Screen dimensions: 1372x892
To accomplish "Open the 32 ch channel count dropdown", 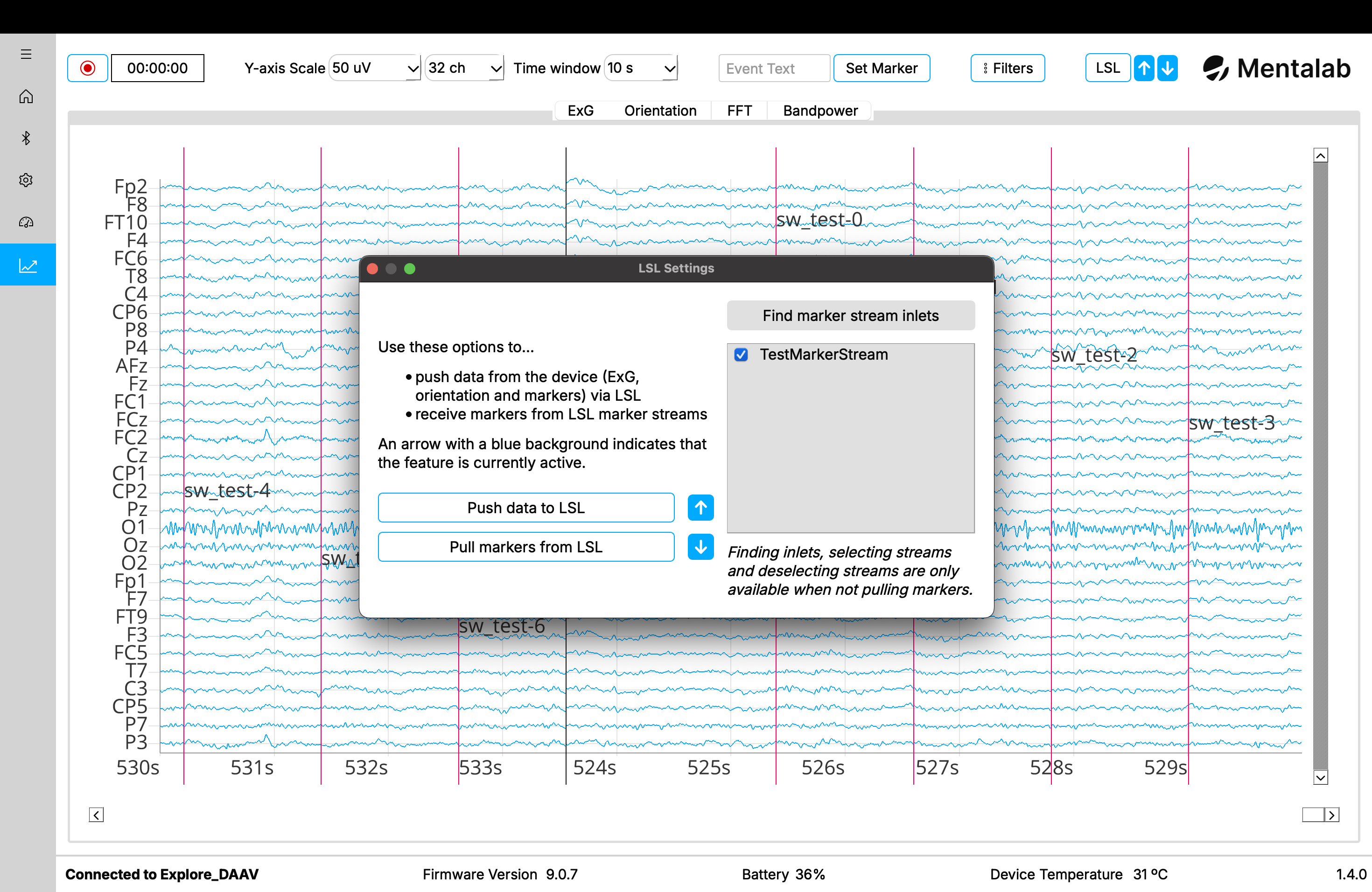I will [x=464, y=68].
